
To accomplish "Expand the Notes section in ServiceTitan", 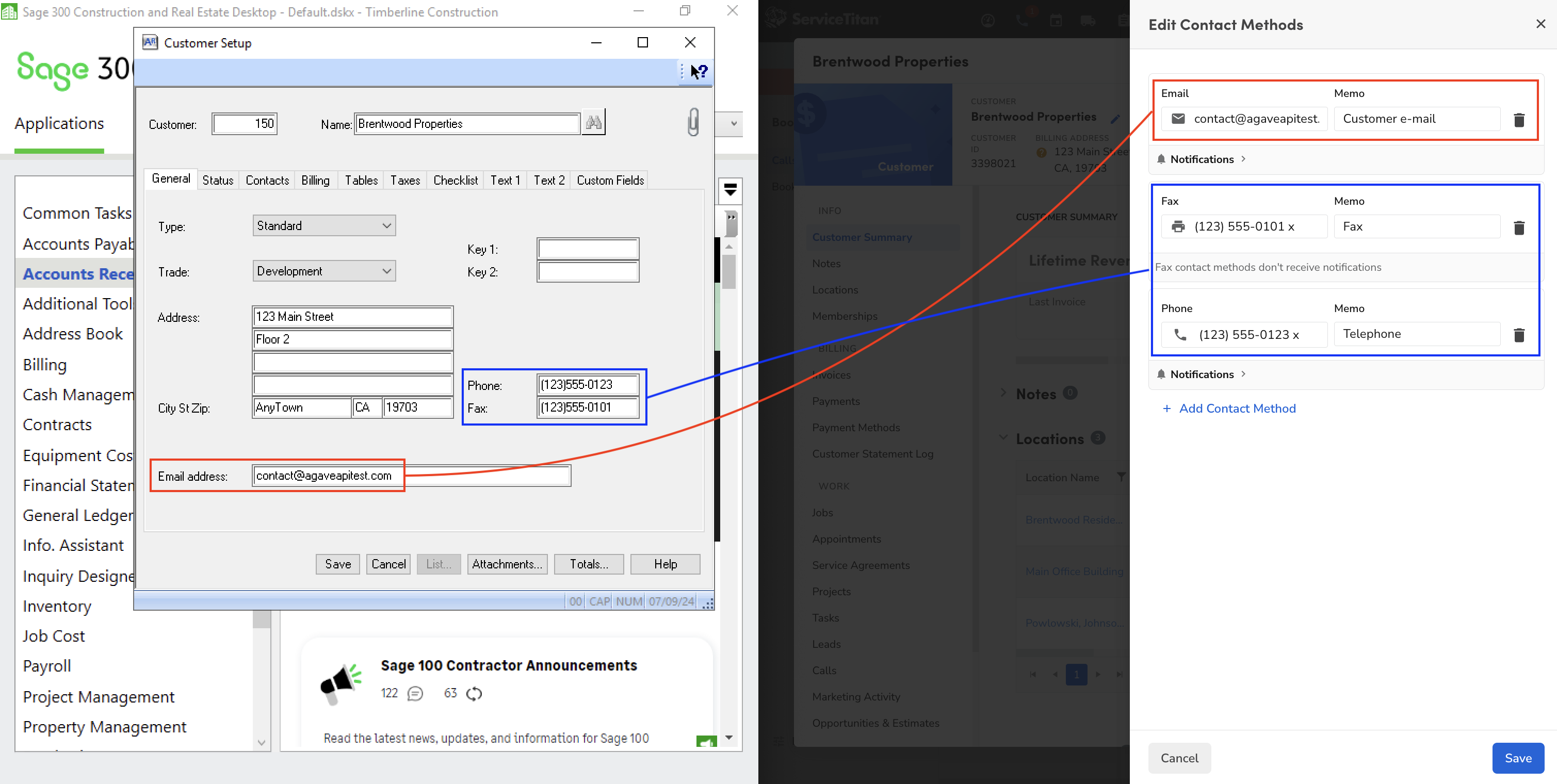I will point(1003,393).
